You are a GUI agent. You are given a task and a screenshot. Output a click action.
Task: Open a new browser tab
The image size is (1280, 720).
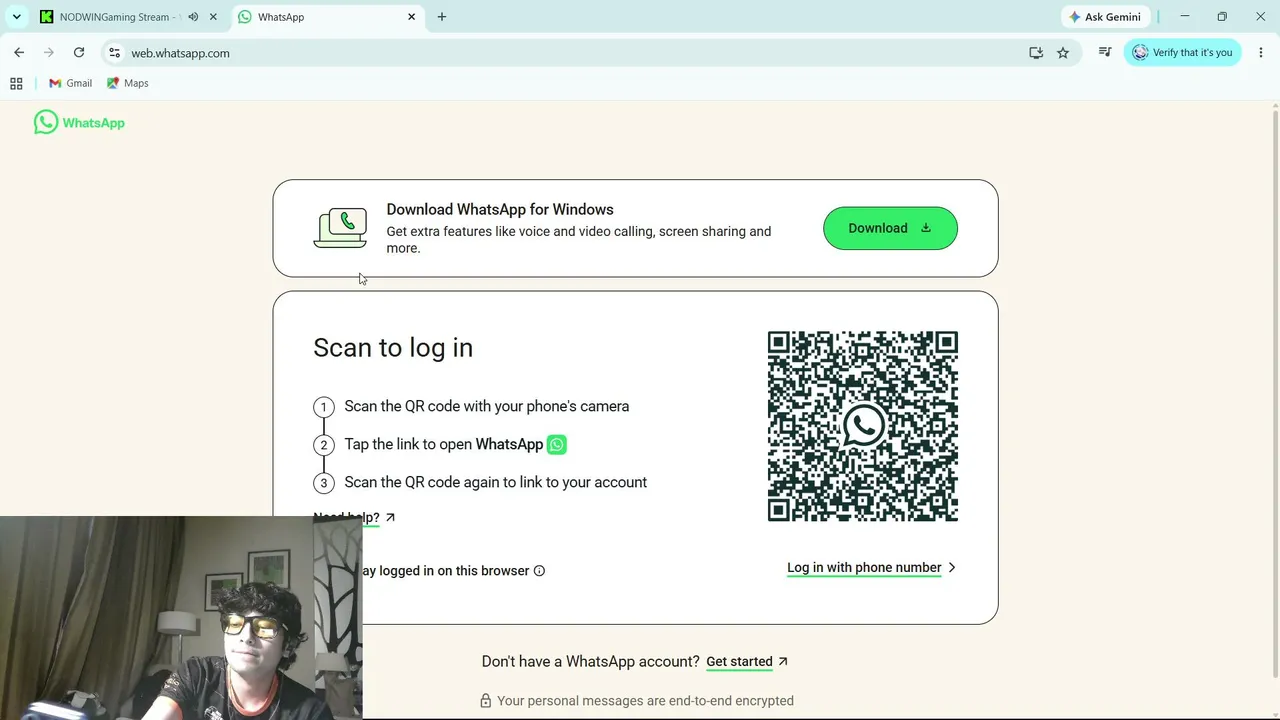coord(442,17)
